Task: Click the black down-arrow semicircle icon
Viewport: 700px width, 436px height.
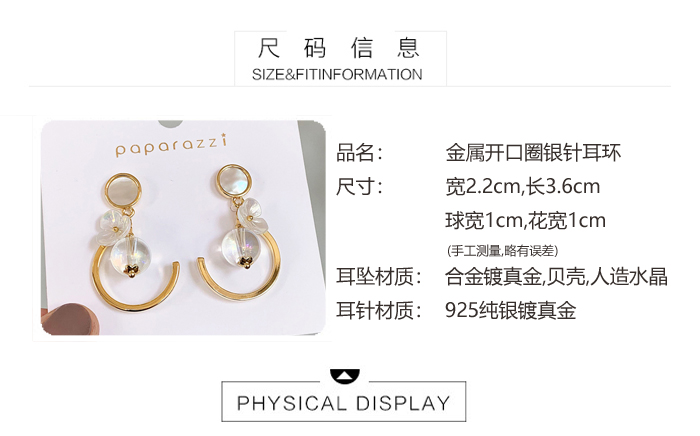Action: (344, 376)
